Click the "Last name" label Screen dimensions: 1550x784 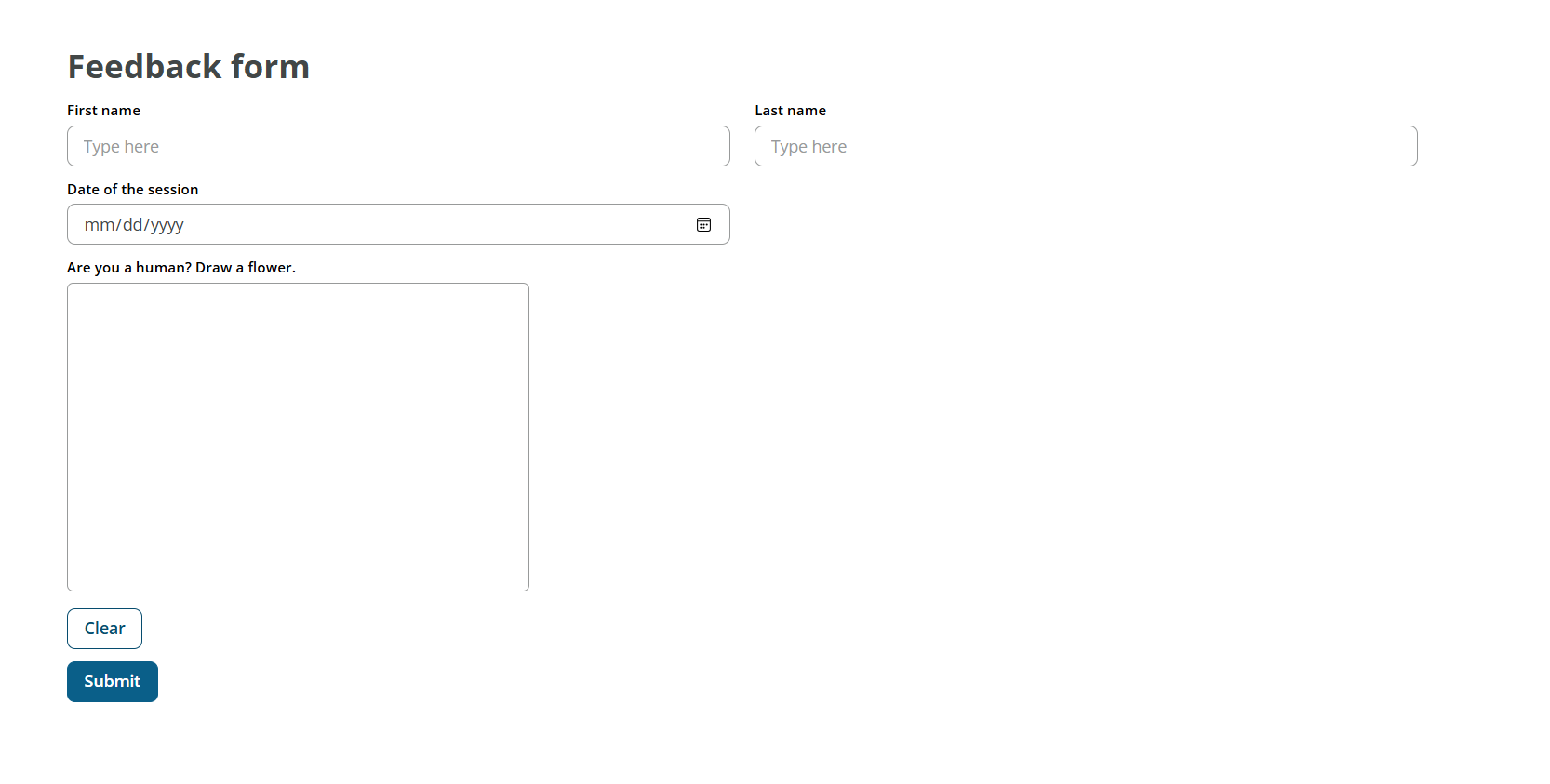pos(790,111)
